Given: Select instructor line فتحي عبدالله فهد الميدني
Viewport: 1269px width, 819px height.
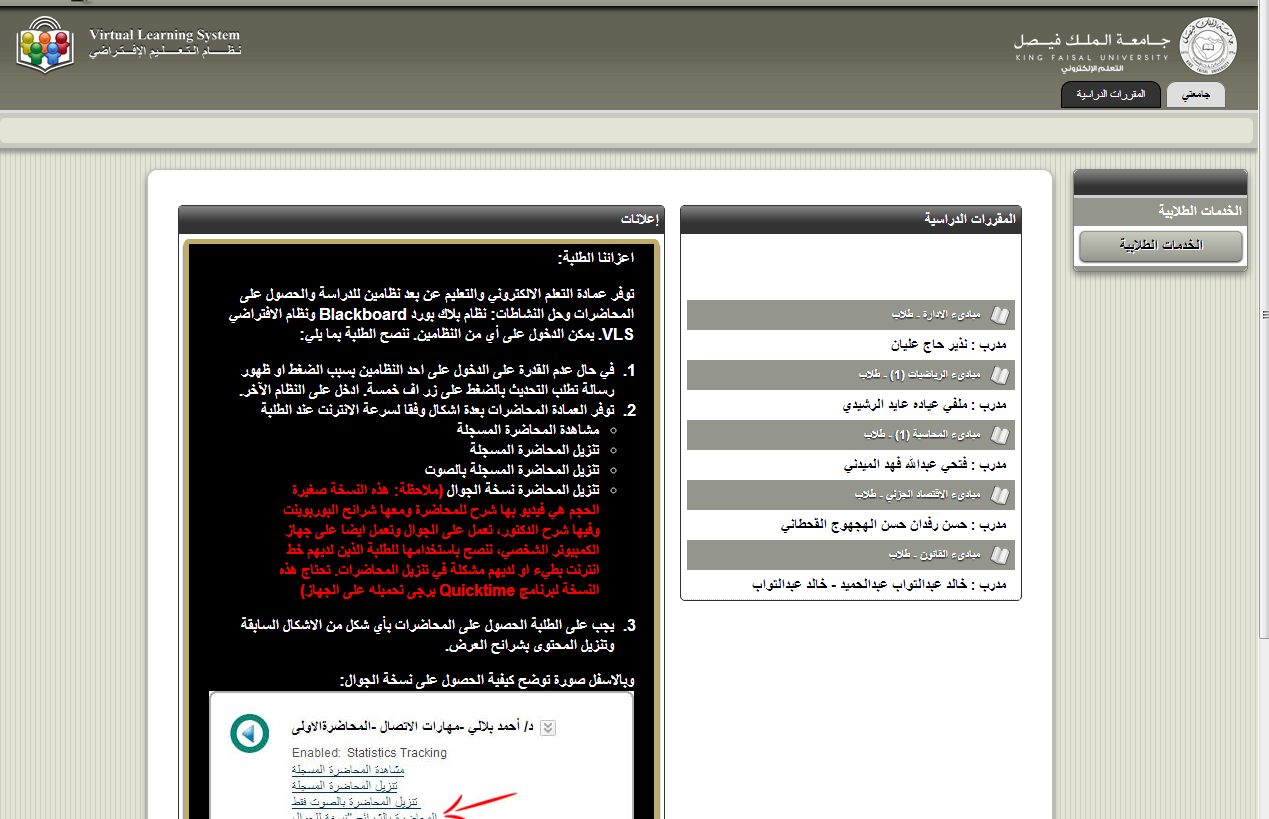Looking at the screenshot, I should coord(926,465).
